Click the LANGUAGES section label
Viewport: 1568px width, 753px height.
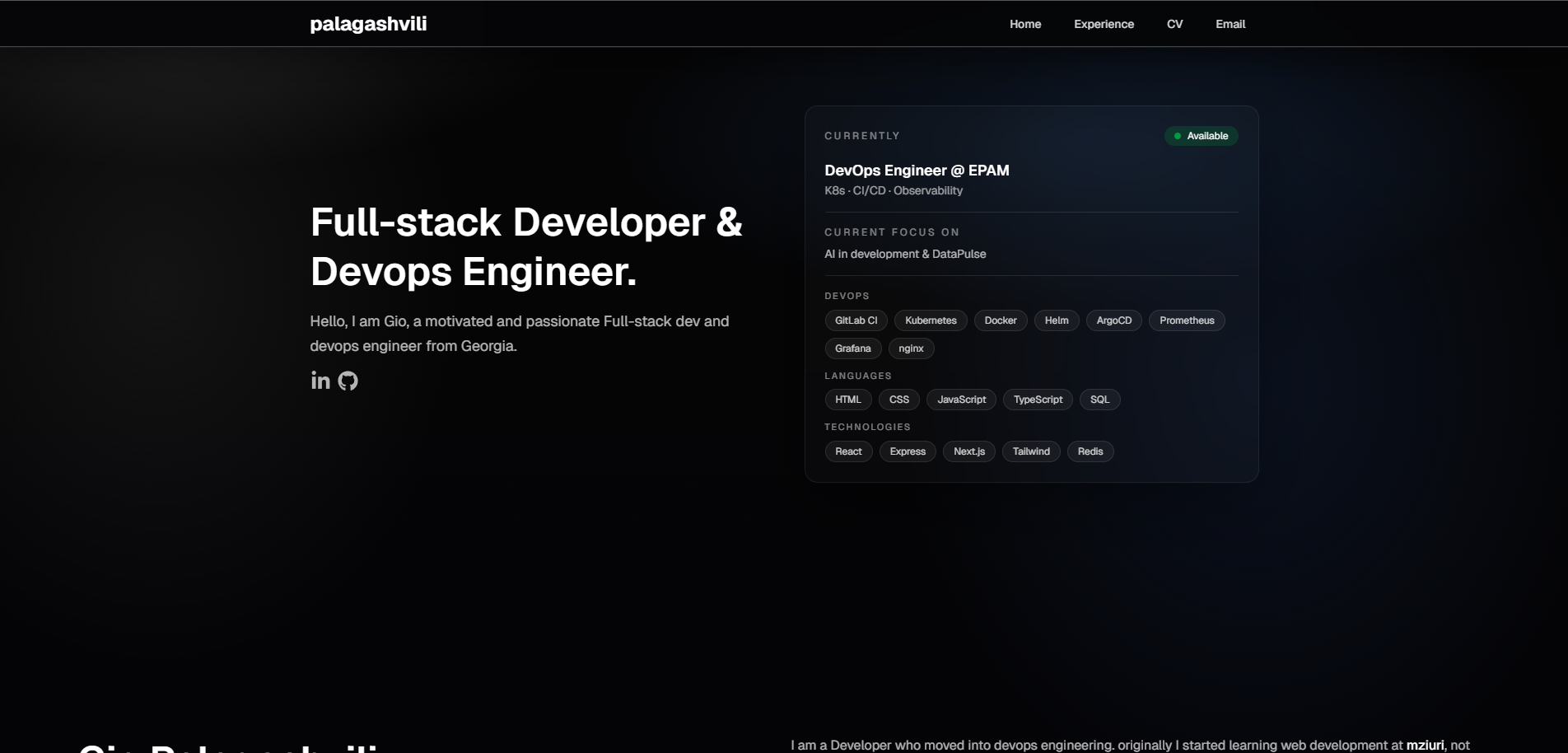tap(858, 376)
